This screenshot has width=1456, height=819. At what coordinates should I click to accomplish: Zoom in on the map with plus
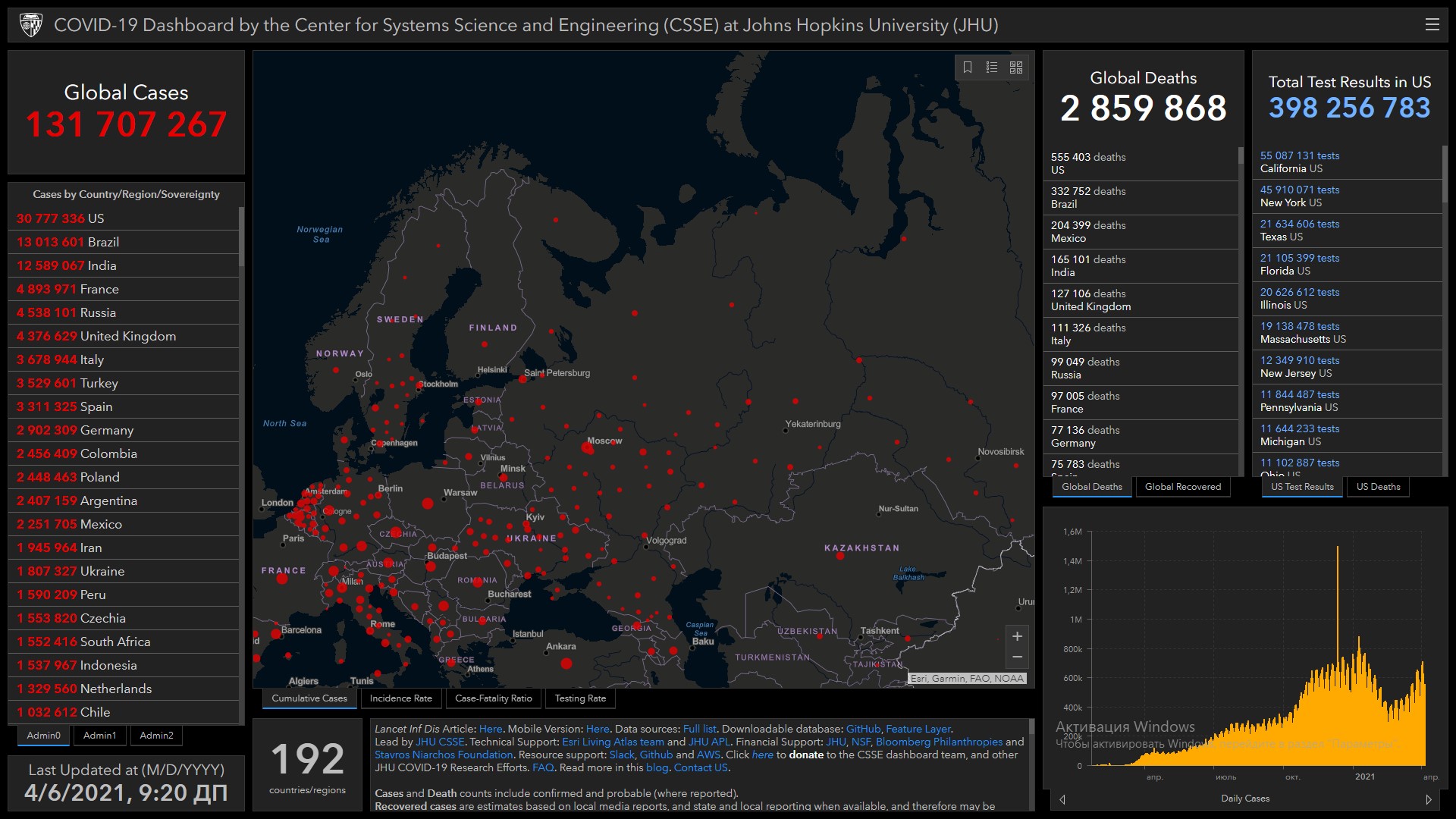point(1017,636)
